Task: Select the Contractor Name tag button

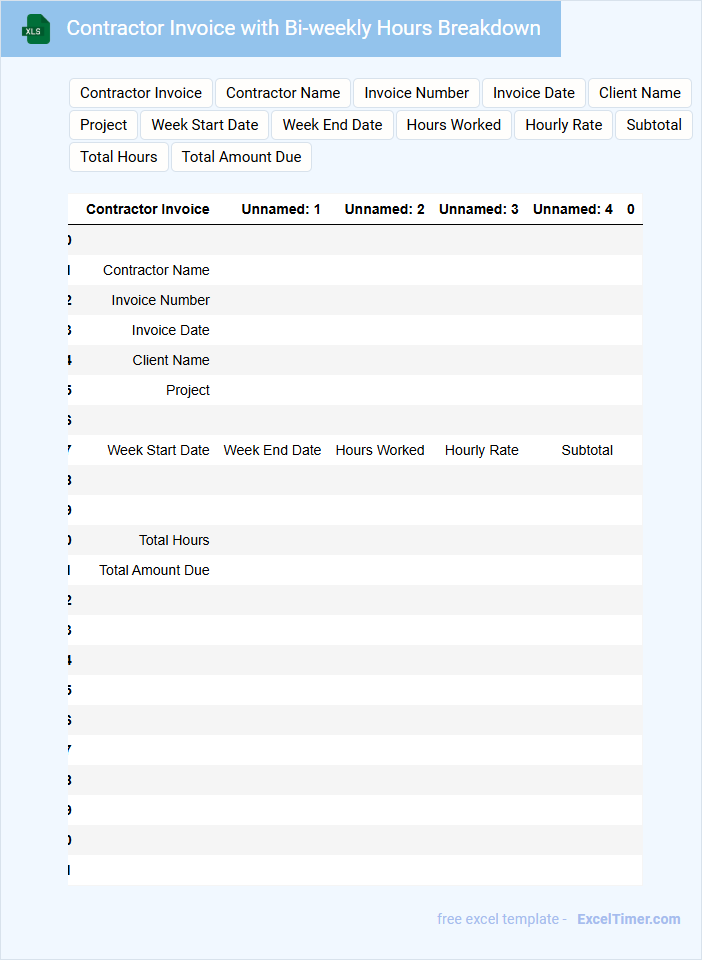Action: tap(283, 93)
